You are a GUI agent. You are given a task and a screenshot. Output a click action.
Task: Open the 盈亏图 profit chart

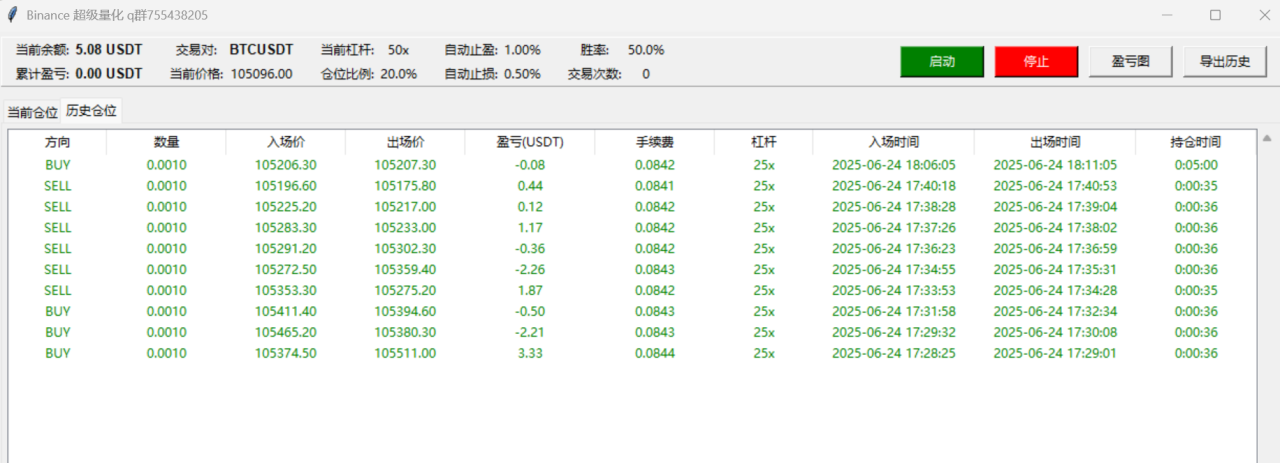click(1128, 62)
